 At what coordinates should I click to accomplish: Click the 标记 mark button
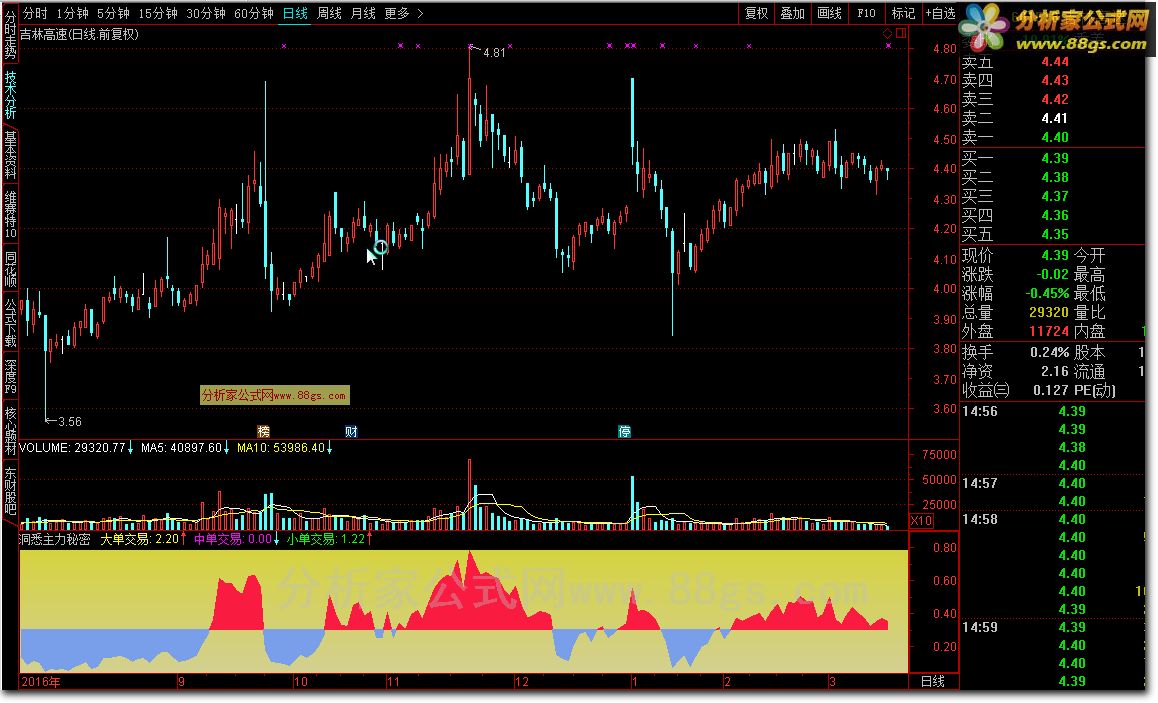[903, 13]
